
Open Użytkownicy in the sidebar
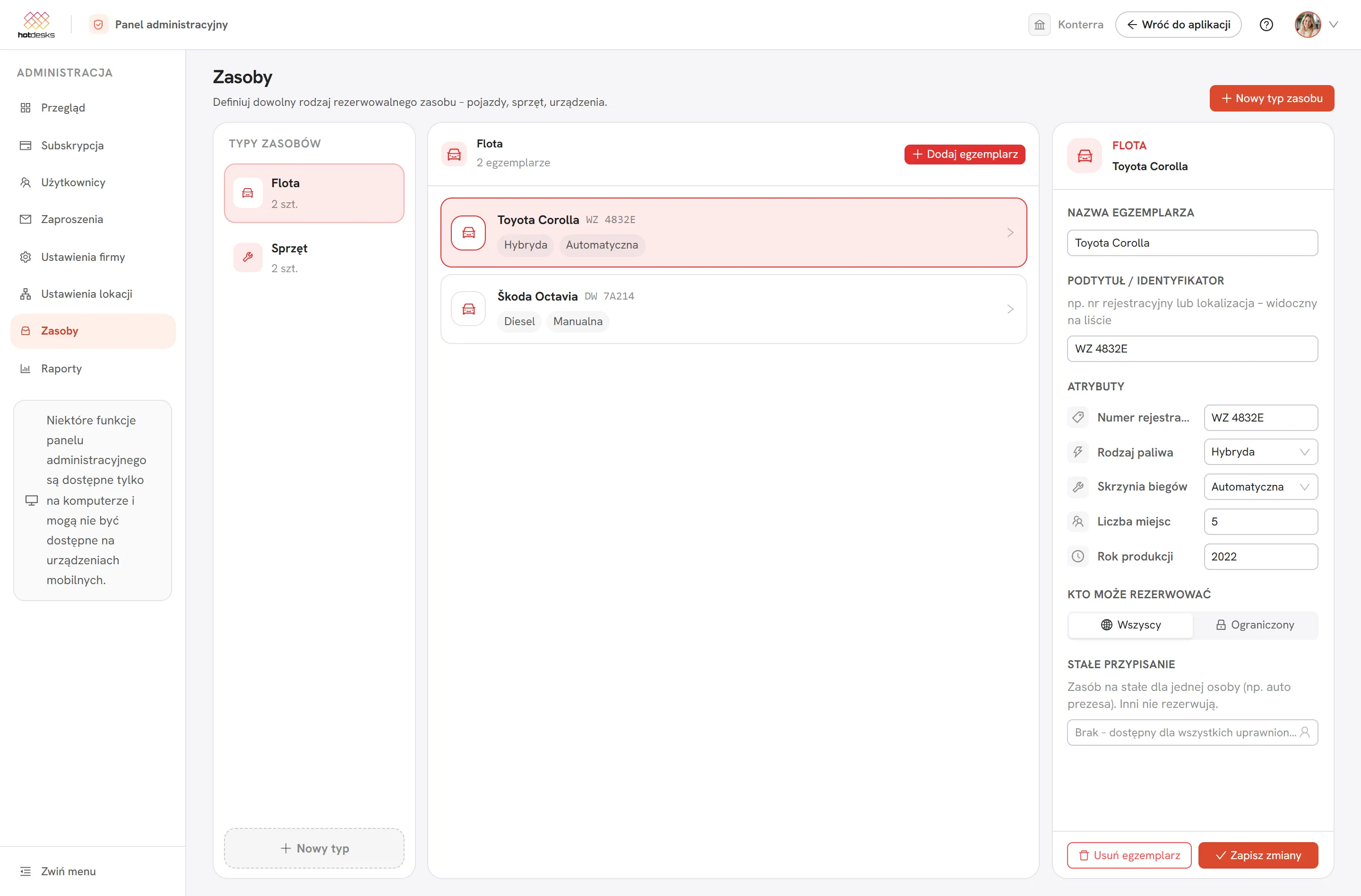tap(93, 182)
